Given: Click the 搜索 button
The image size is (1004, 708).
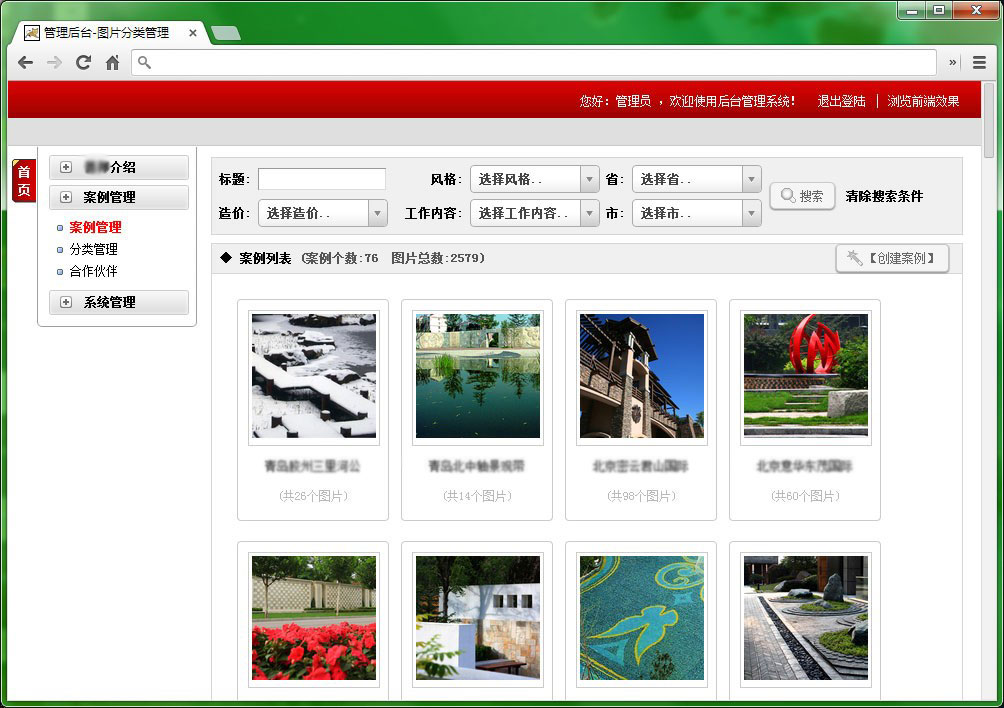Looking at the screenshot, I should click(802, 196).
